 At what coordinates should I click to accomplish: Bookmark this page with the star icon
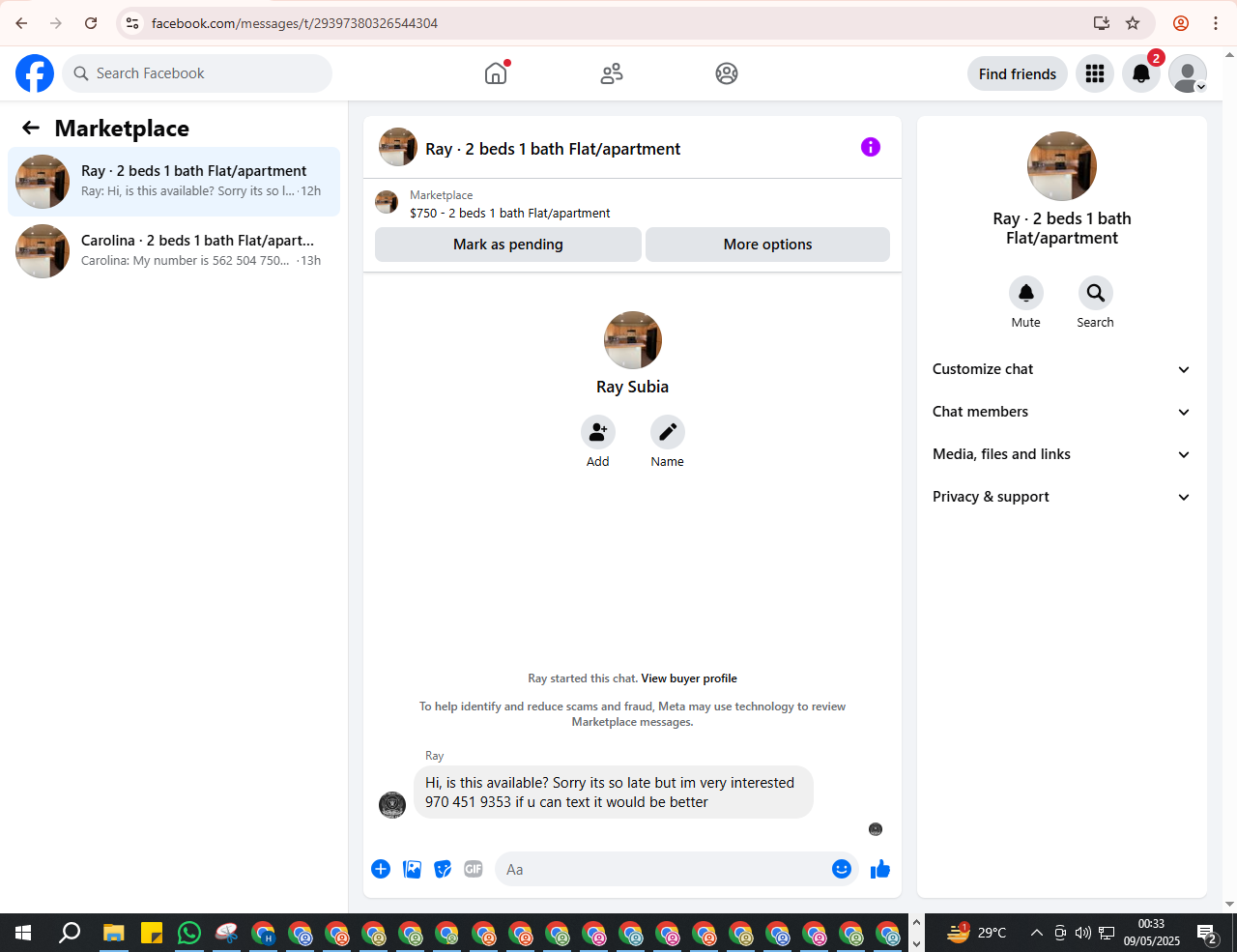tap(1134, 23)
